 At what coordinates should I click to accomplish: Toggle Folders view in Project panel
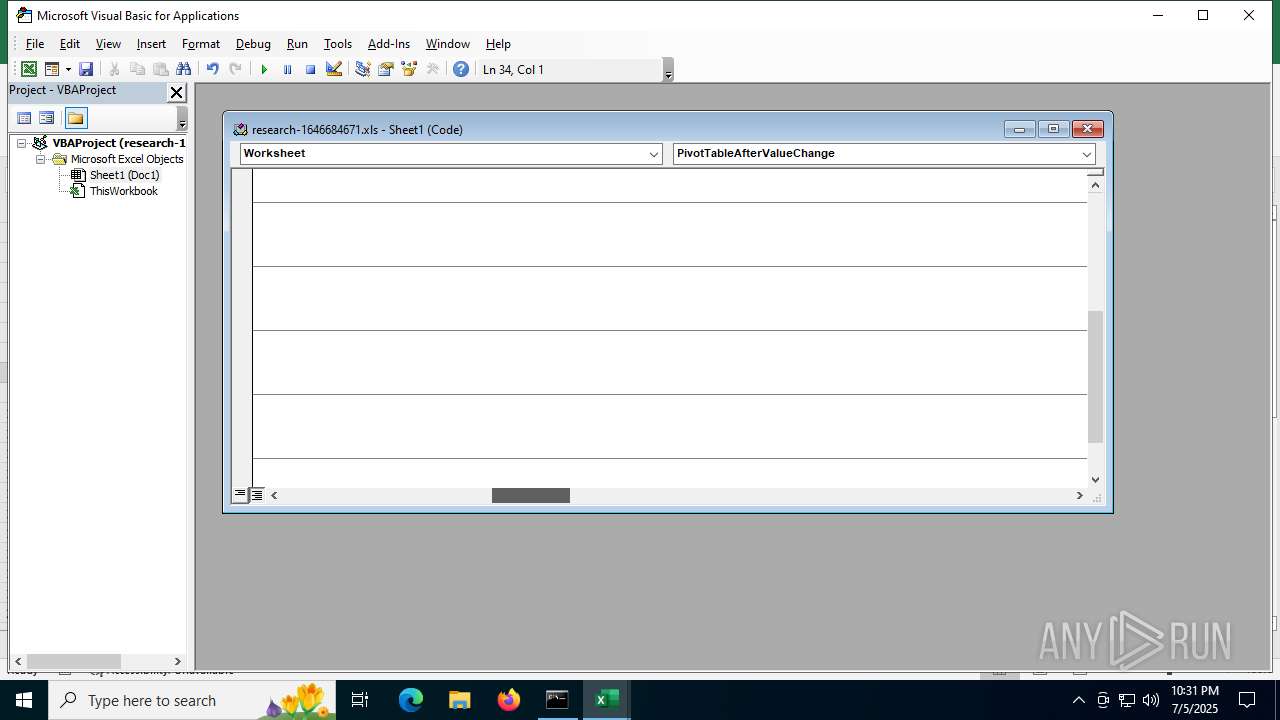tap(76, 118)
